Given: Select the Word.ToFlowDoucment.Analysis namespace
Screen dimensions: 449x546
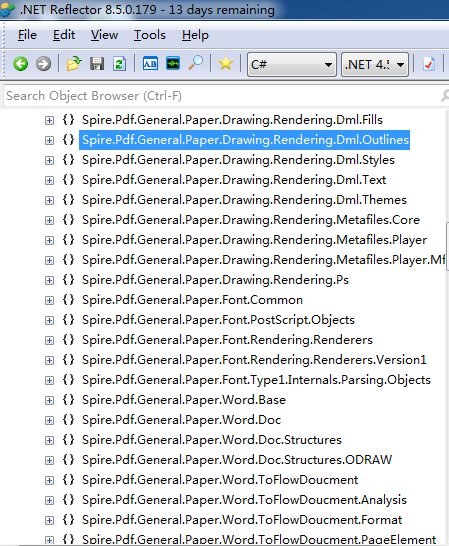Looking at the screenshot, I should click(x=244, y=500).
